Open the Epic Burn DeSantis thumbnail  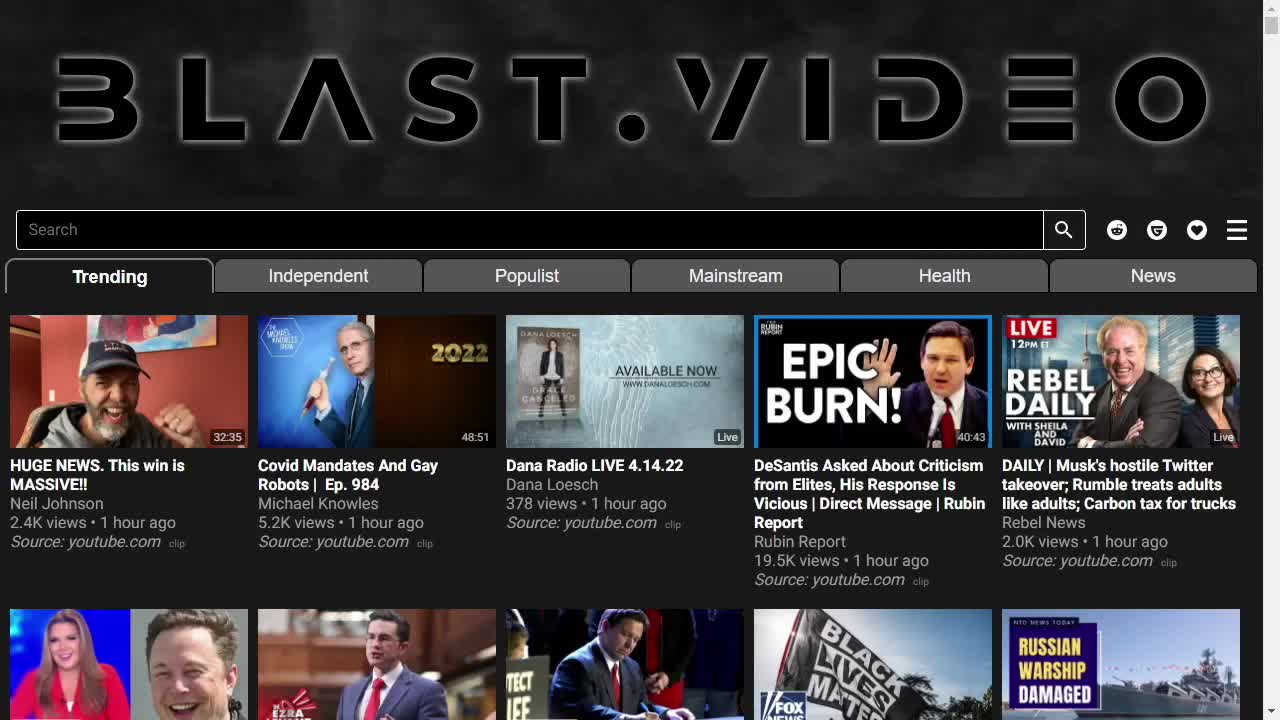pos(873,382)
